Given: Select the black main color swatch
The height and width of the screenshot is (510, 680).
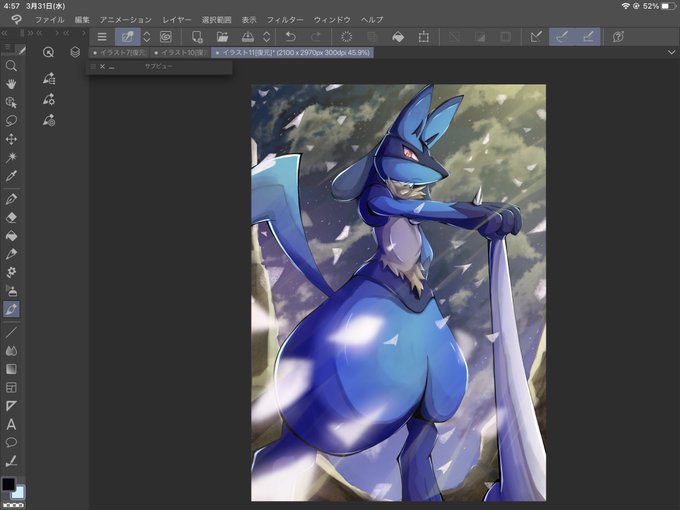Looking at the screenshot, I should pyautogui.click(x=8, y=484).
